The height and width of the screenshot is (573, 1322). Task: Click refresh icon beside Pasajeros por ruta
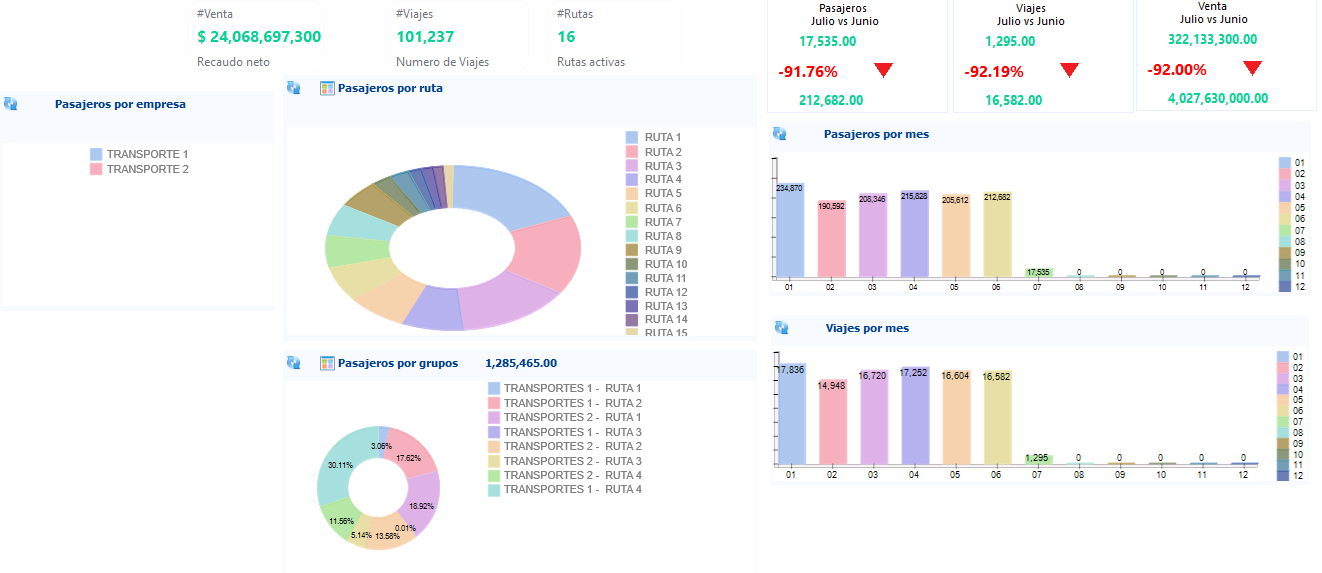(x=294, y=88)
